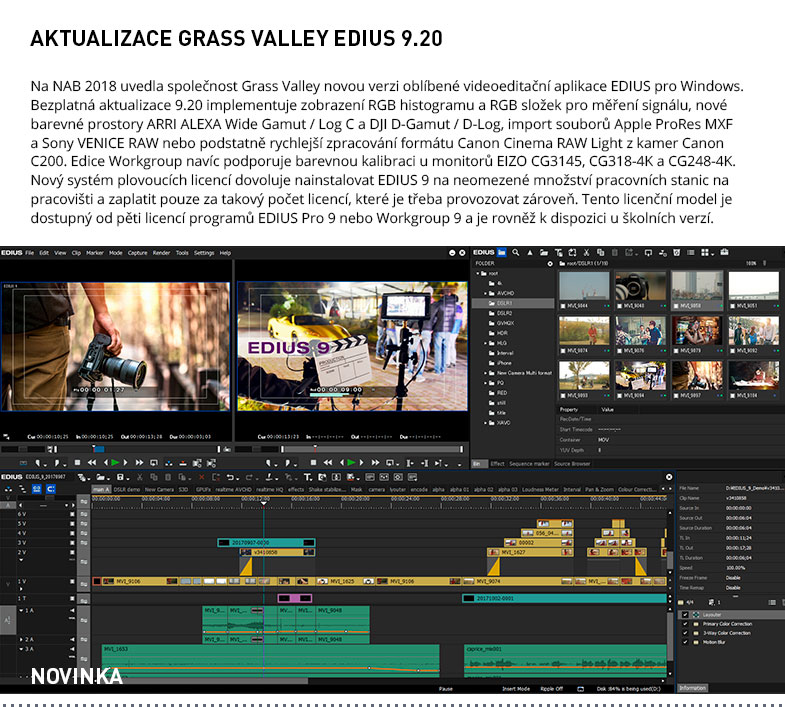Screen dimensions: 785x707
Task: Click the move up folder arrow in bin
Action: [530, 252]
